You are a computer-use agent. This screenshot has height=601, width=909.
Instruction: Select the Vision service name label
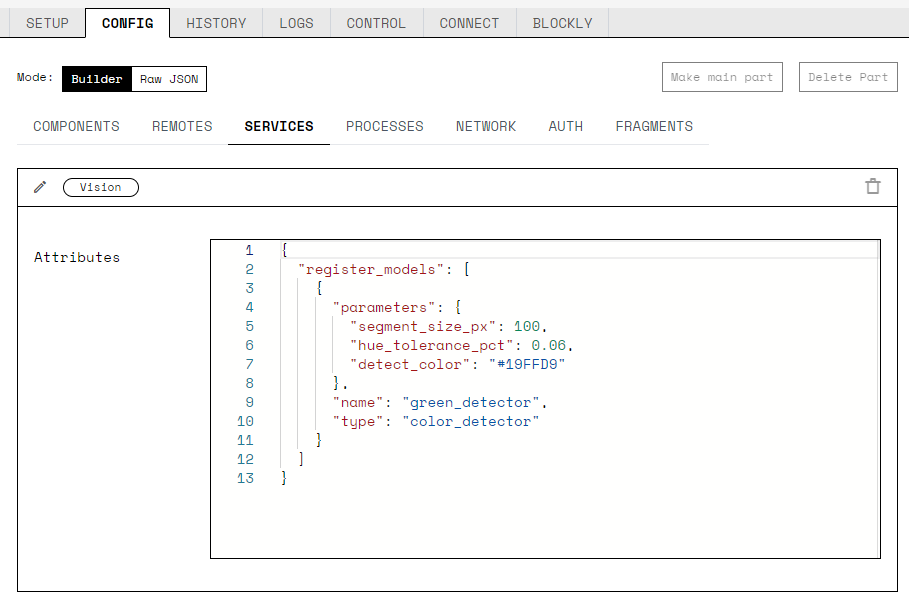pyautogui.click(x=100, y=187)
